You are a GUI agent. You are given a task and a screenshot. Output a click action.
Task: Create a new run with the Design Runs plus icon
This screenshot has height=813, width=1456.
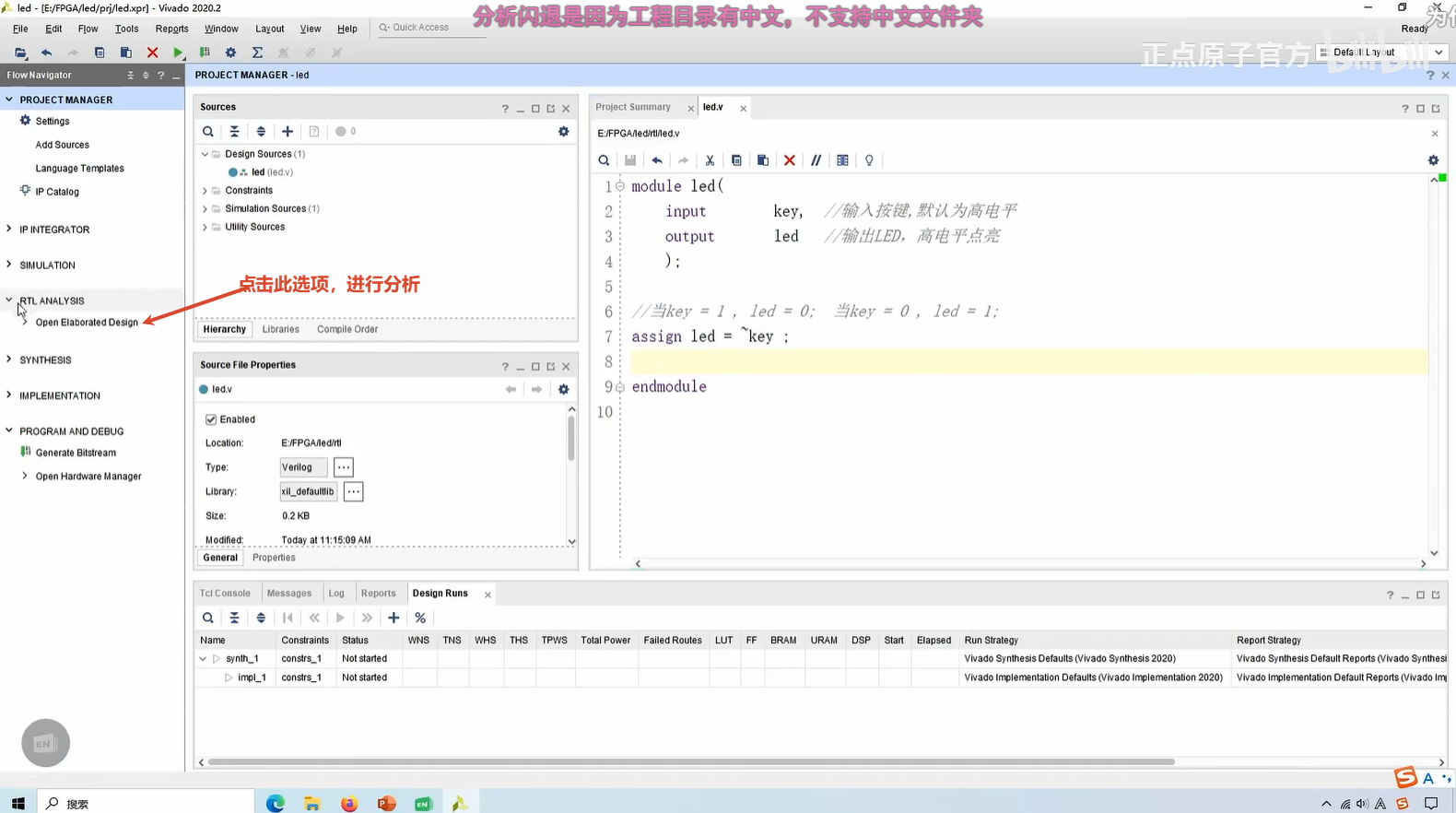(x=393, y=618)
